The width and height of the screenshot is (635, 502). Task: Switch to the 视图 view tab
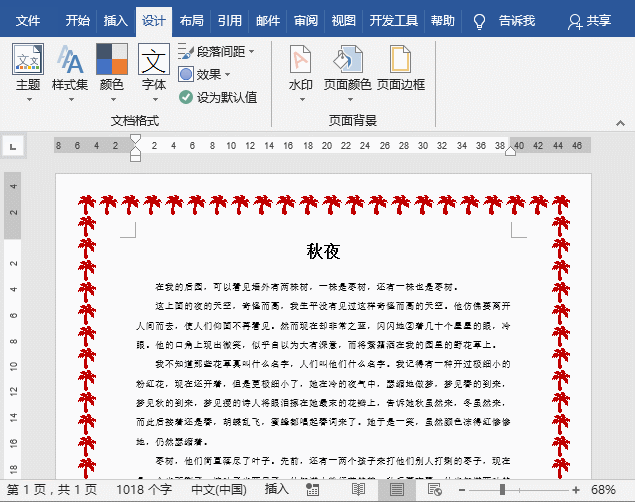[x=344, y=21]
